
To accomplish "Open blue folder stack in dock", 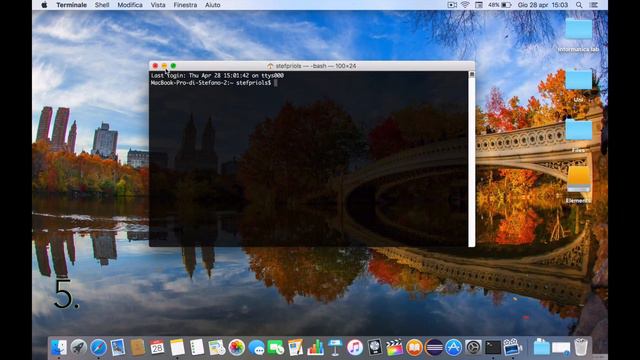I will 542,347.
